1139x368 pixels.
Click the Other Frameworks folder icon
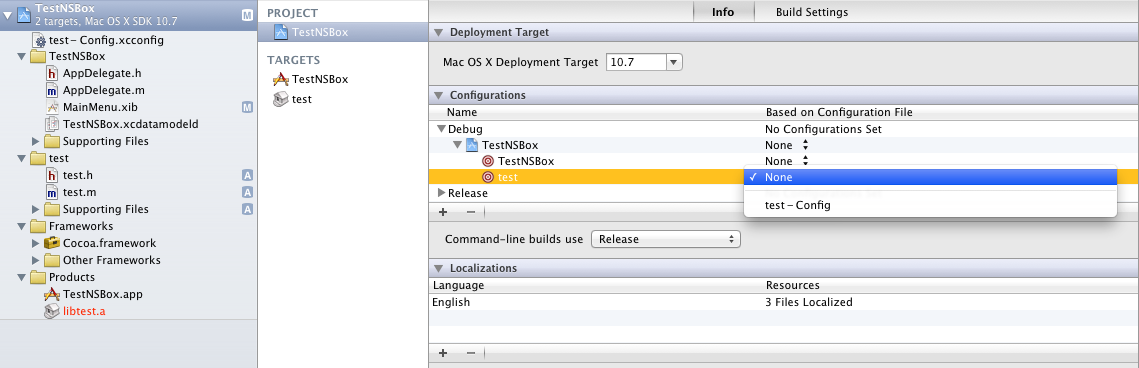coord(52,260)
